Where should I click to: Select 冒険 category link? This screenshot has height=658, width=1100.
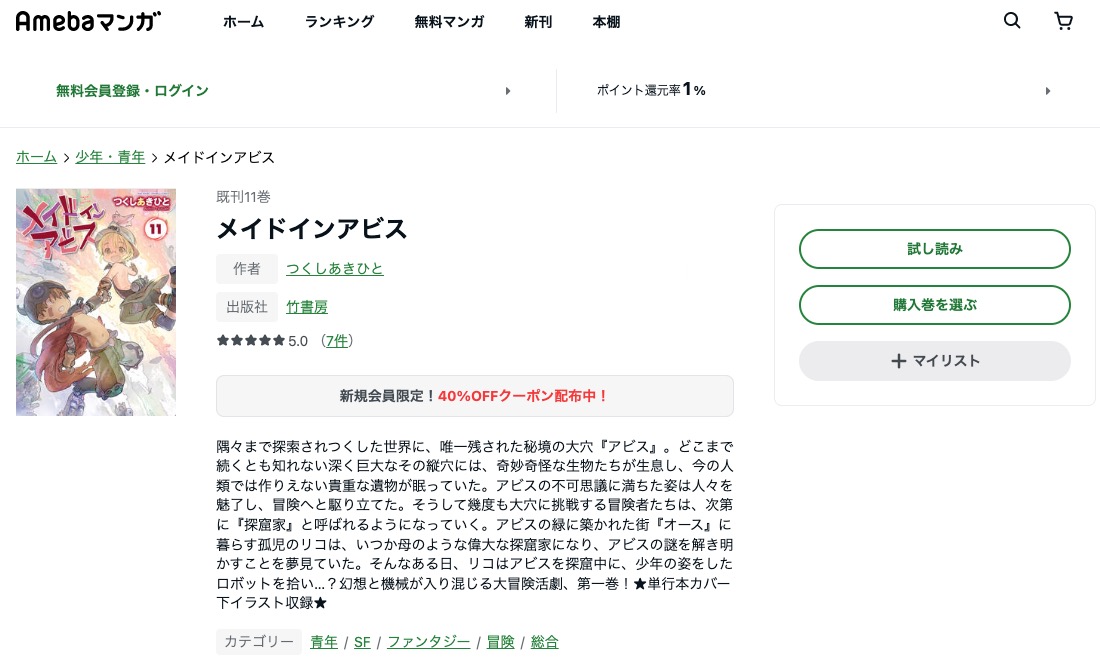(x=500, y=642)
